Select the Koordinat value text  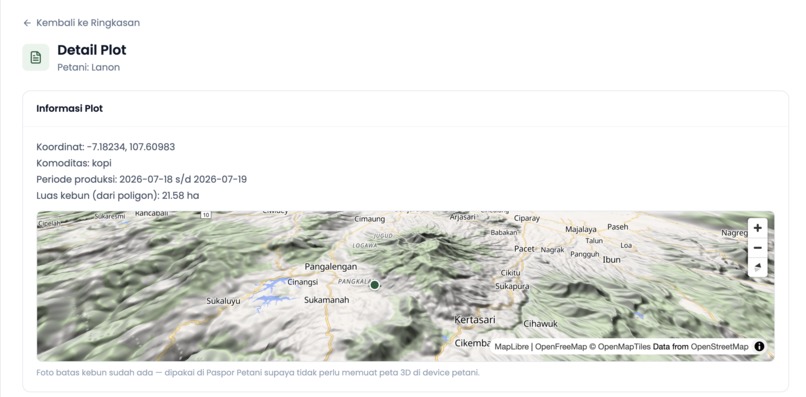coord(131,147)
